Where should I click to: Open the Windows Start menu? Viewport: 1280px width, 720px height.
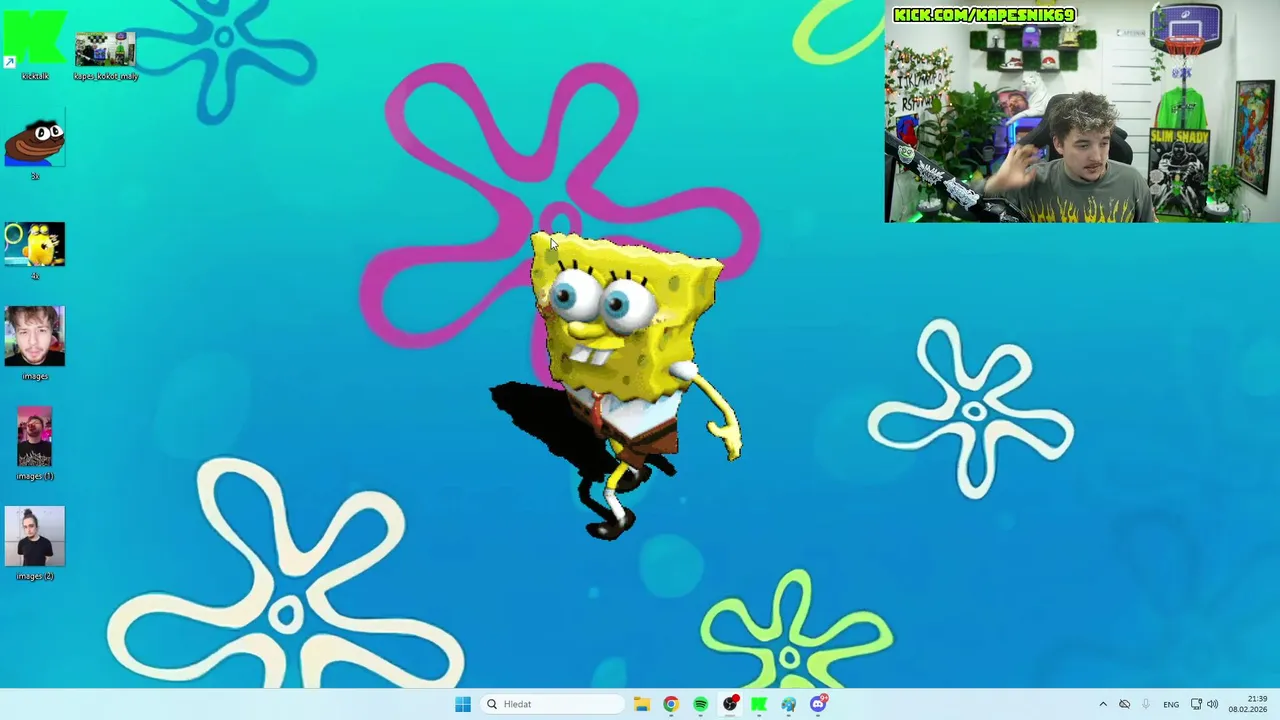[463, 704]
